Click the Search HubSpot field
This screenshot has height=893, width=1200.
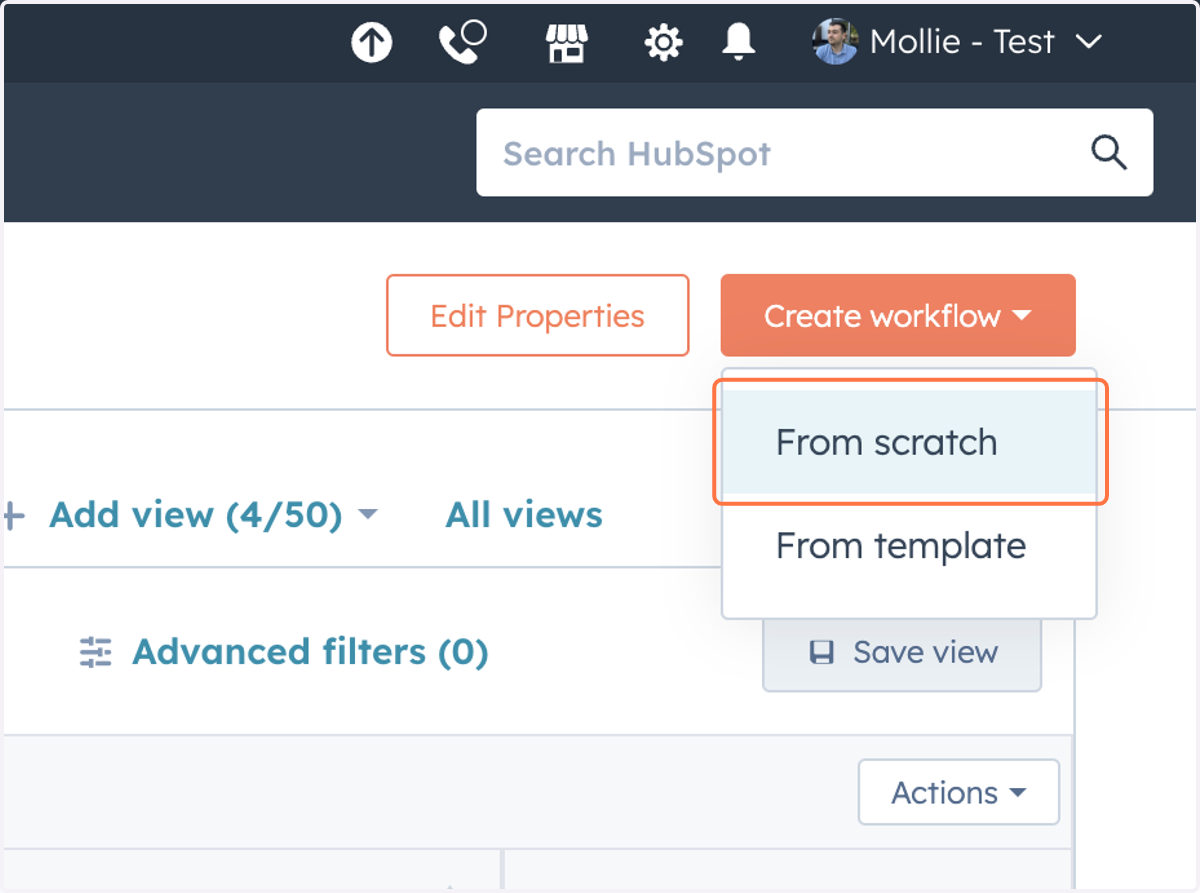pos(815,153)
